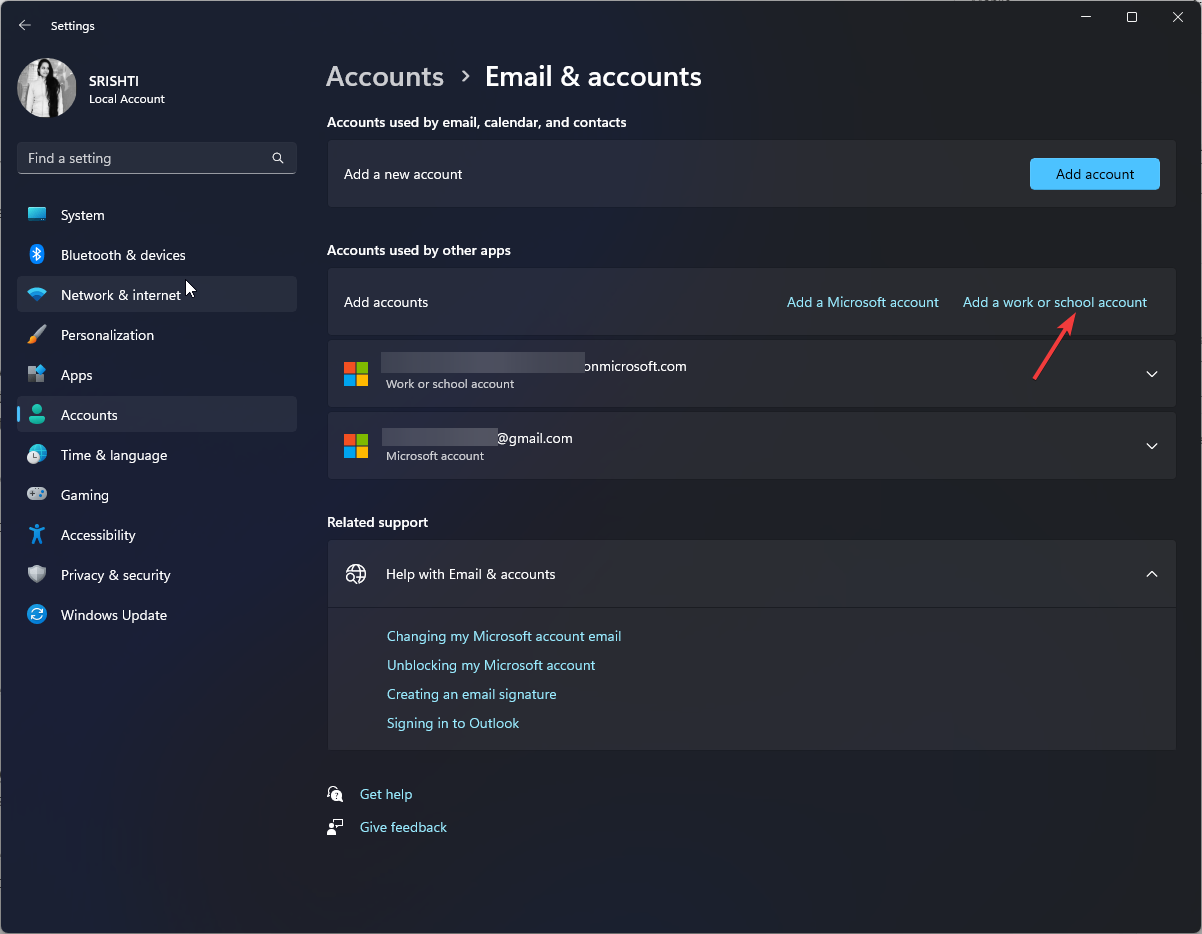This screenshot has width=1202, height=934.
Task: Open System settings from the sidebar
Action: [x=82, y=214]
